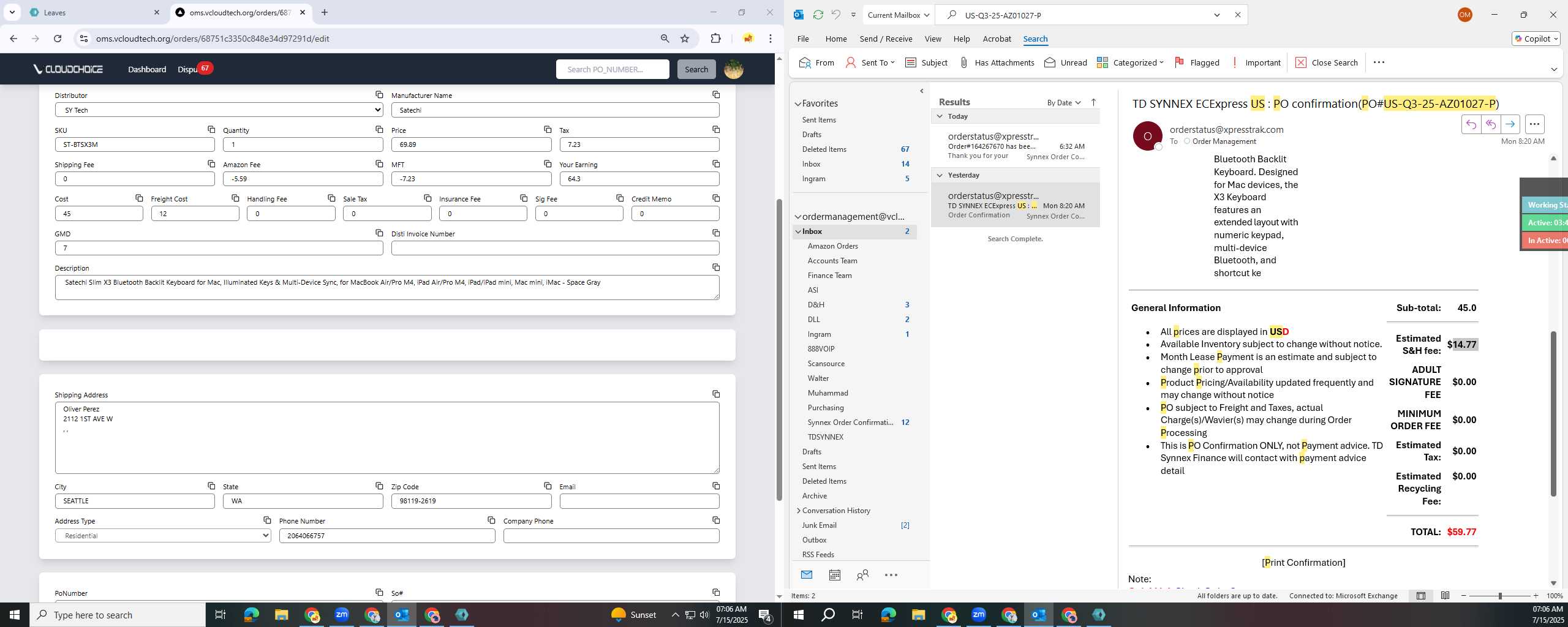Copy the Manufacturer Name value
The image size is (1568, 627).
tap(716, 94)
